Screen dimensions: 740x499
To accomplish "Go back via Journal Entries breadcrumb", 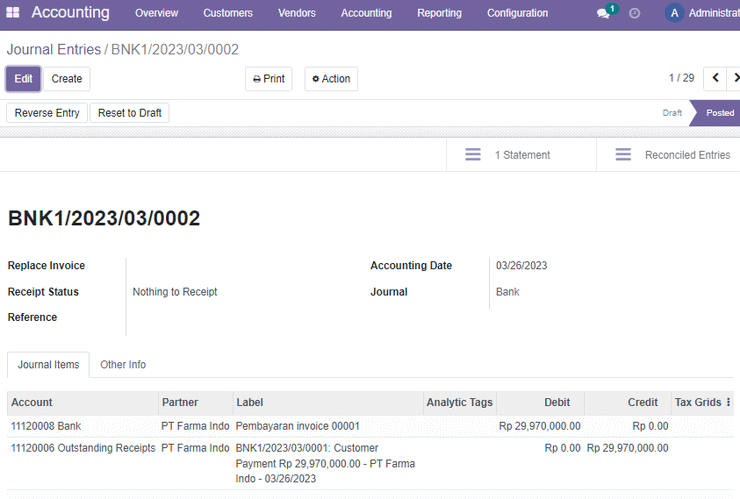I will click(x=54, y=50).
